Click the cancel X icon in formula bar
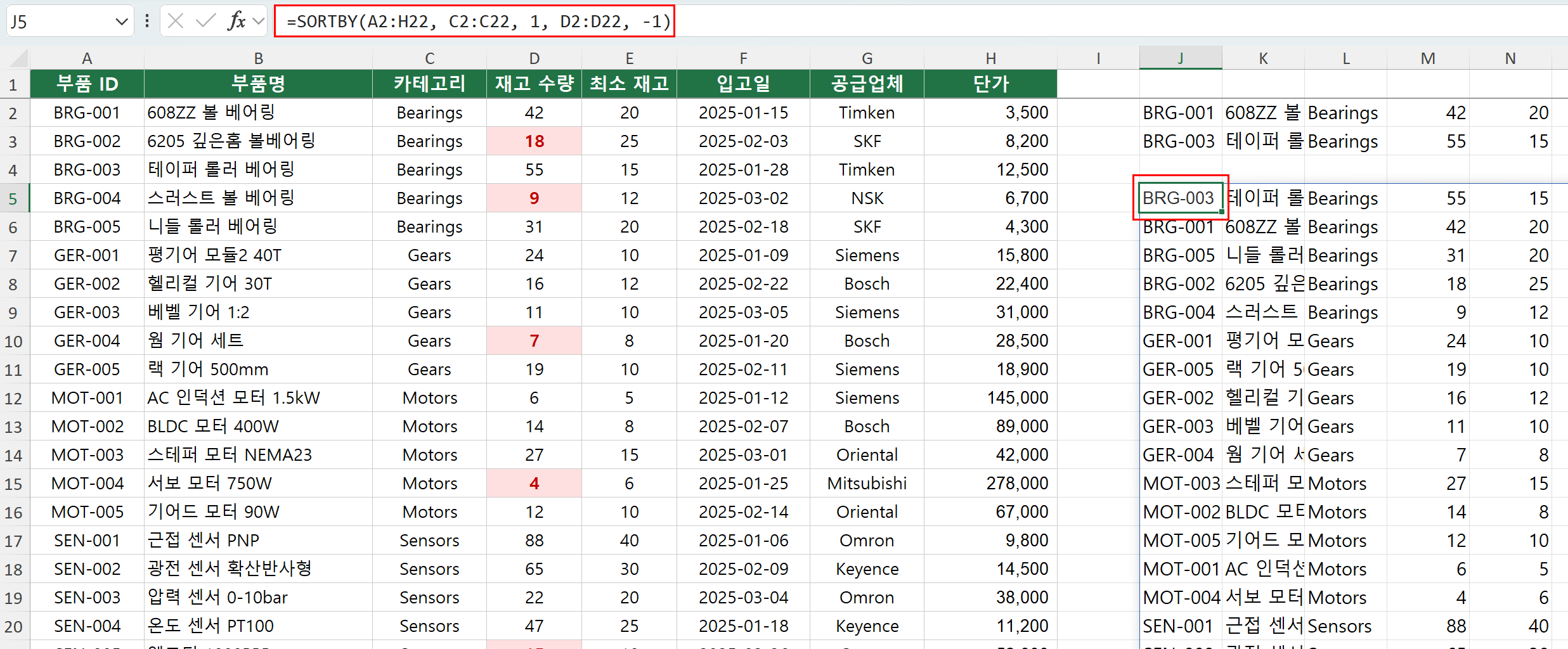The height and width of the screenshot is (649, 1568). (x=176, y=21)
